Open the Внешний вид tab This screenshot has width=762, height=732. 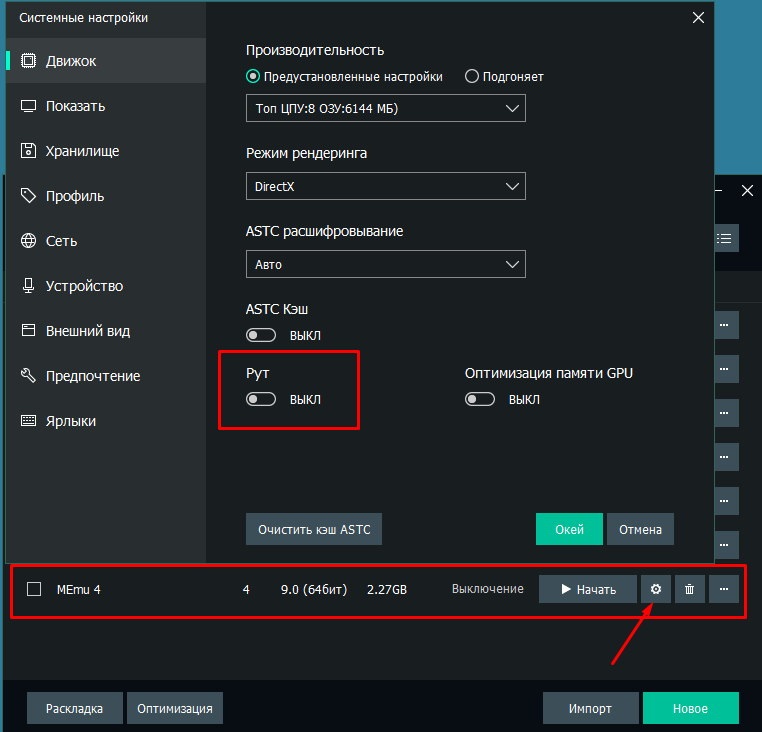[106, 331]
